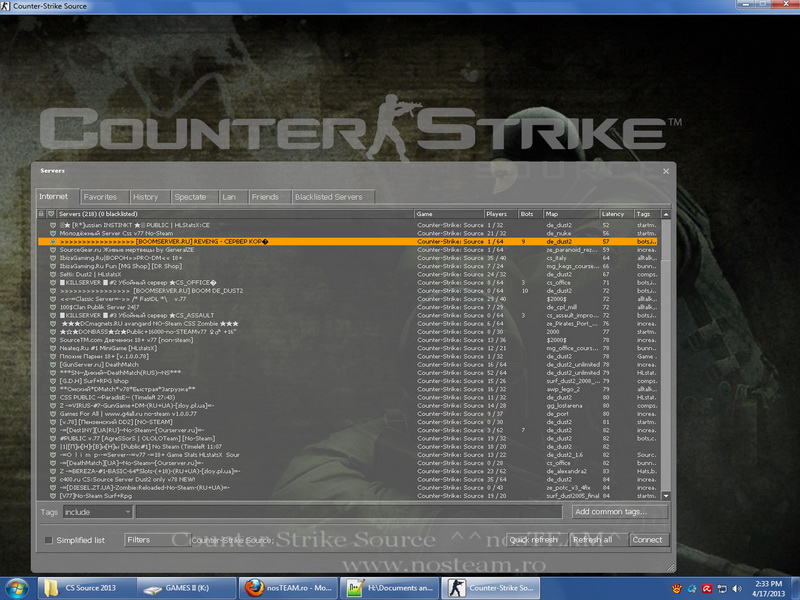
Task: Sort by the password lock column icon
Action: (x=41, y=214)
